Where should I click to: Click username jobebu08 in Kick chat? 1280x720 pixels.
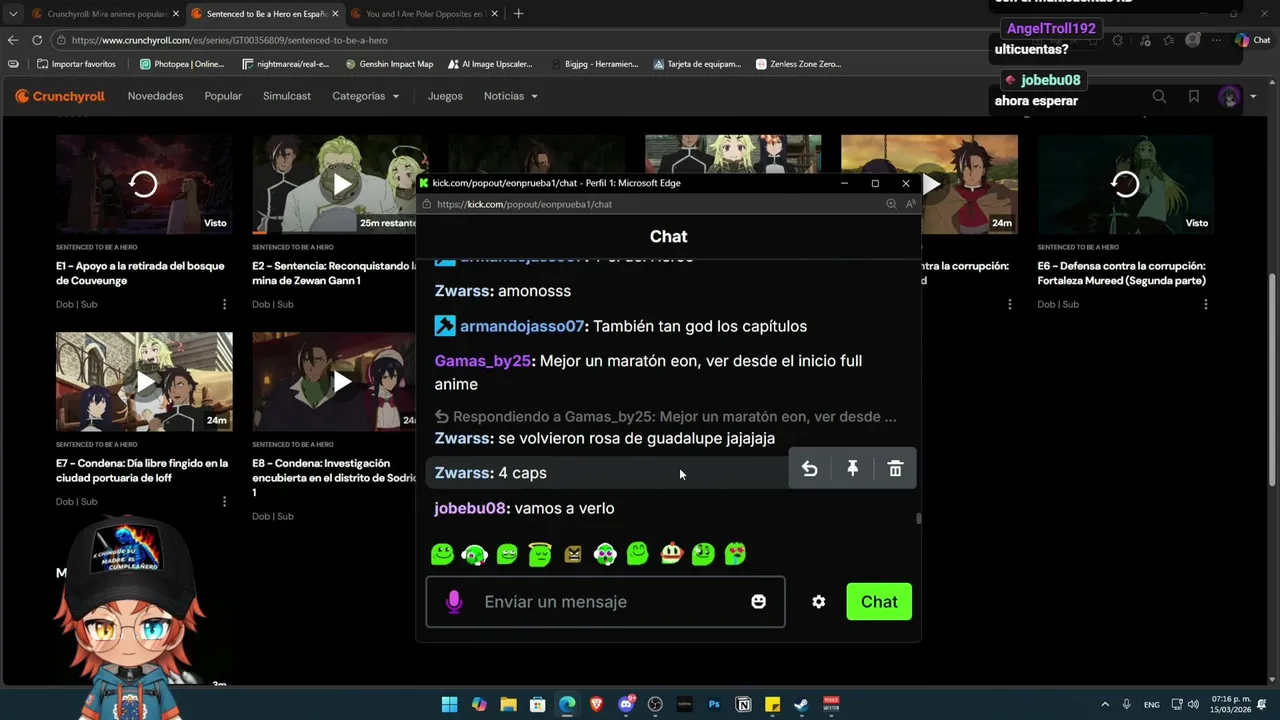pos(470,508)
